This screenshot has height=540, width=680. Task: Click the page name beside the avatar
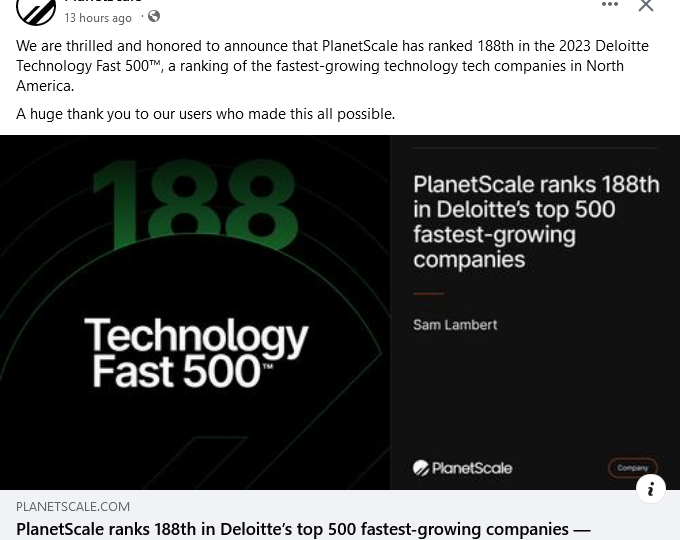pos(103,2)
